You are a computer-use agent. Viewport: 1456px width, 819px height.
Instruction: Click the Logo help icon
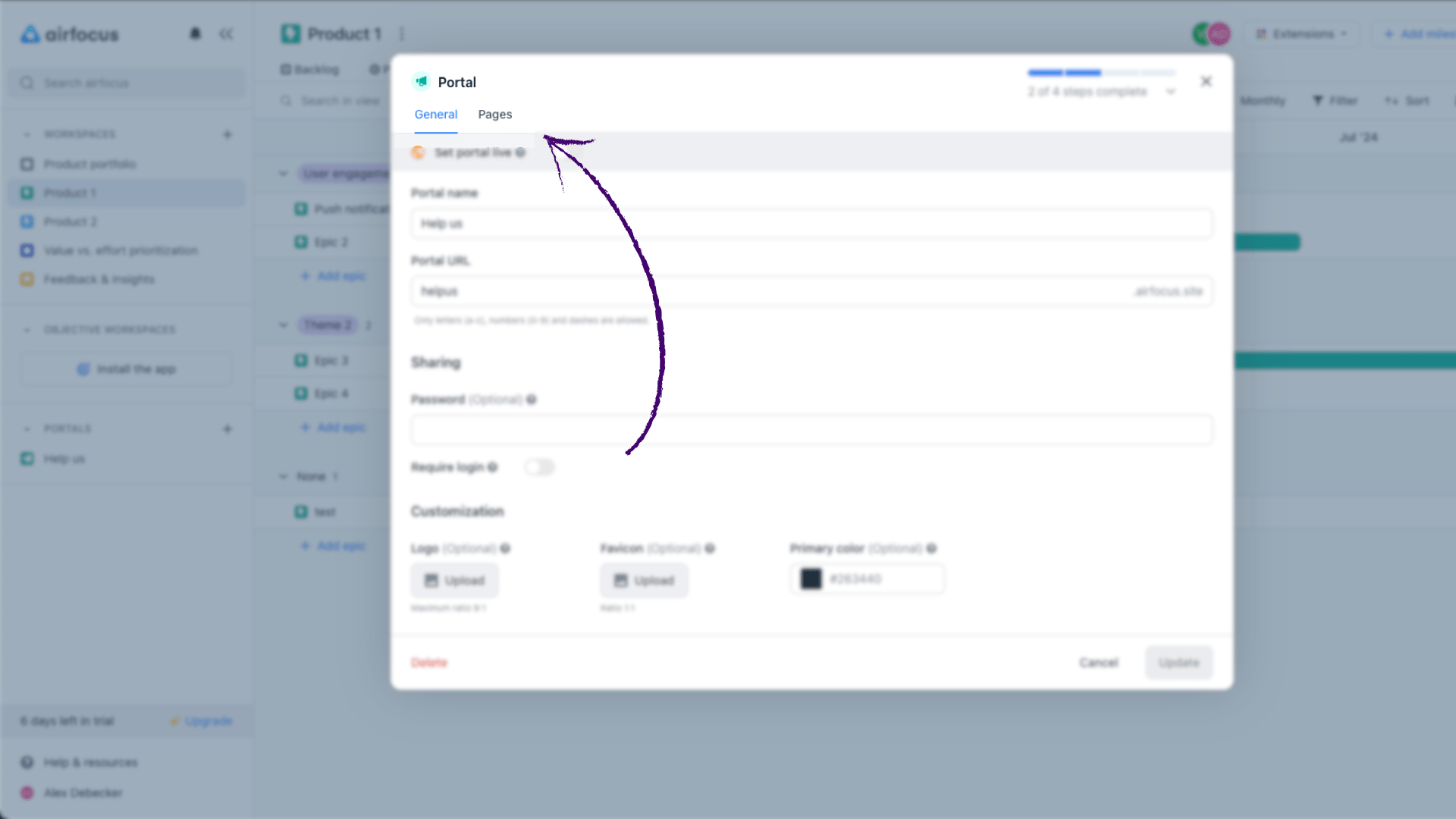click(505, 548)
